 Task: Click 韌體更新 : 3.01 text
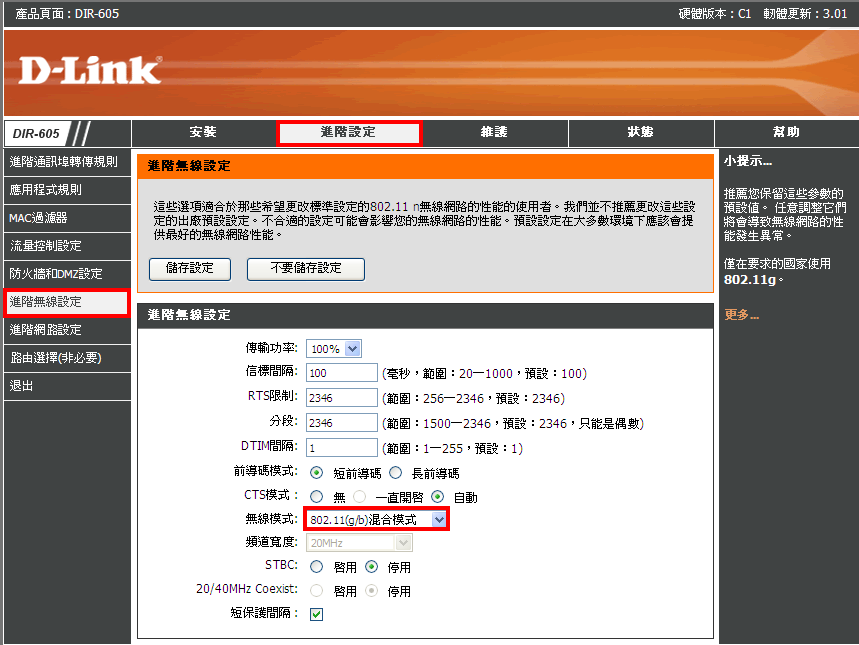pos(805,14)
